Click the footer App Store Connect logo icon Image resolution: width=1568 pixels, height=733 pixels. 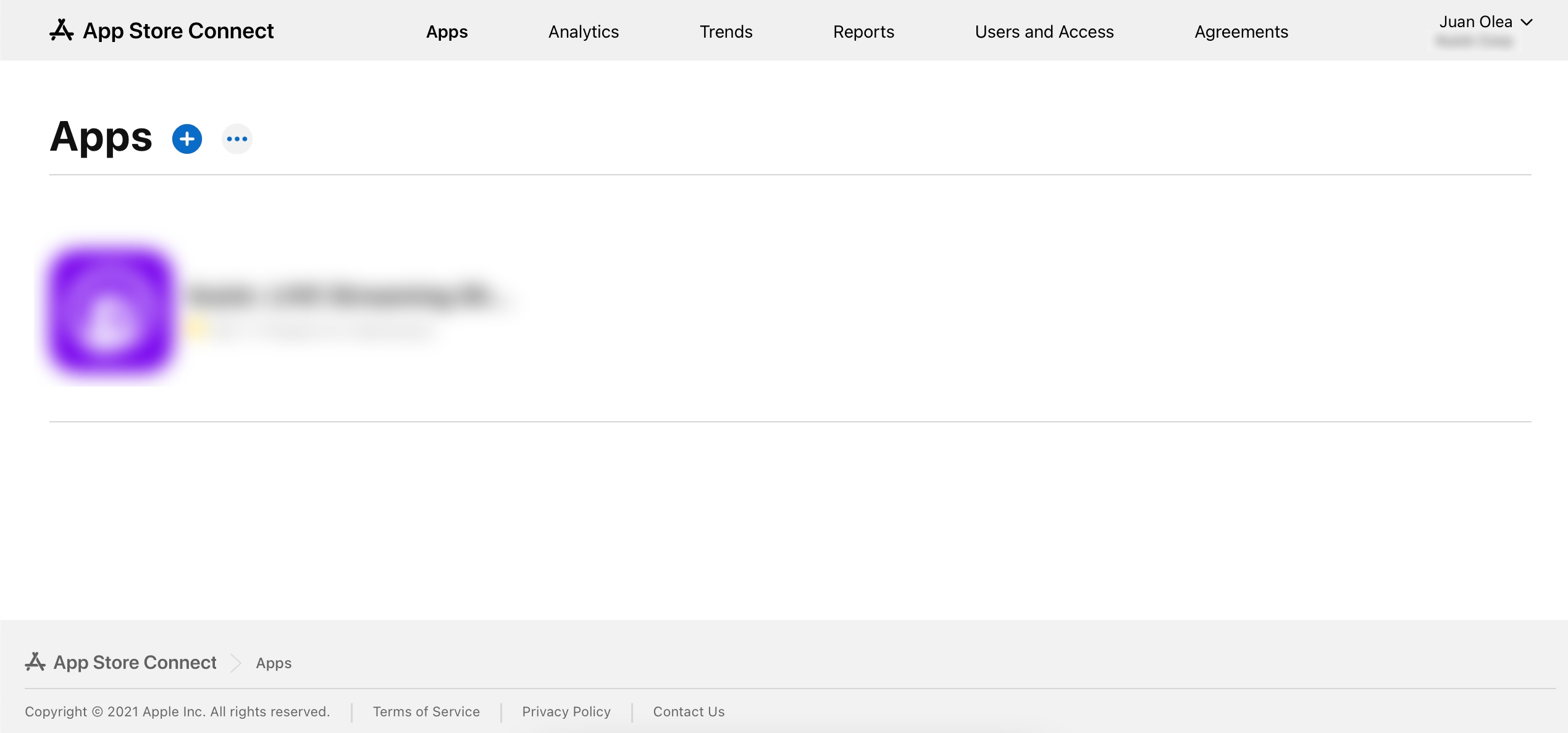click(35, 662)
